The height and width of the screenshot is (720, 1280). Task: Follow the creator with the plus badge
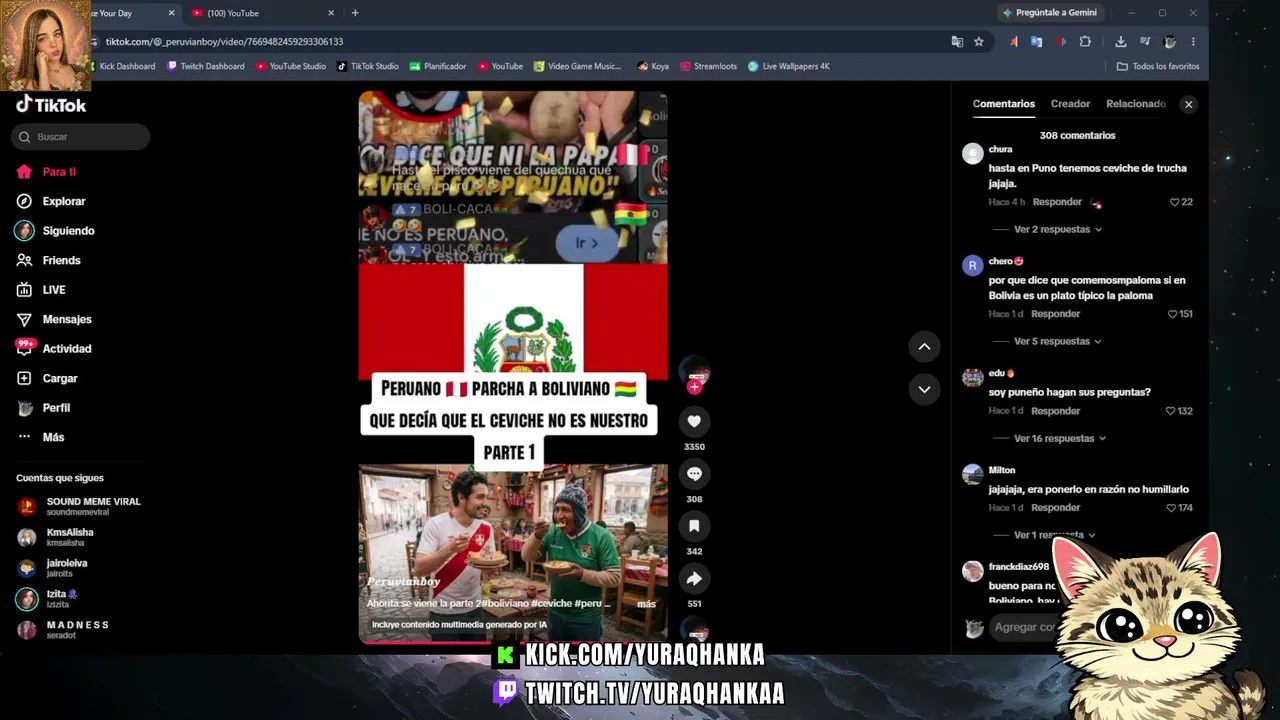pos(694,387)
